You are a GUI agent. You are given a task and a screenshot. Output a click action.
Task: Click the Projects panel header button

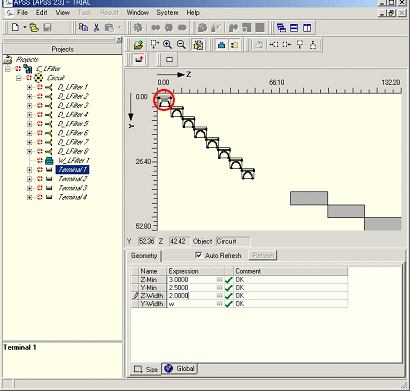click(x=63, y=49)
